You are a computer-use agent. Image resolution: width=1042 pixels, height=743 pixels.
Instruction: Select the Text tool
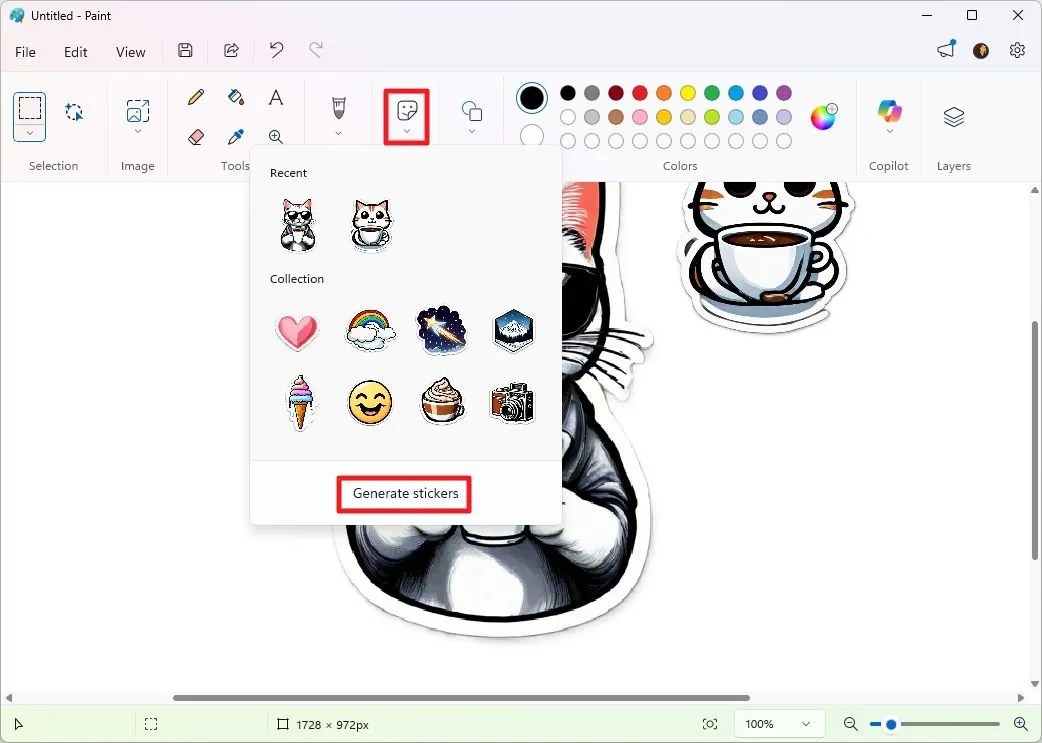coord(276,97)
